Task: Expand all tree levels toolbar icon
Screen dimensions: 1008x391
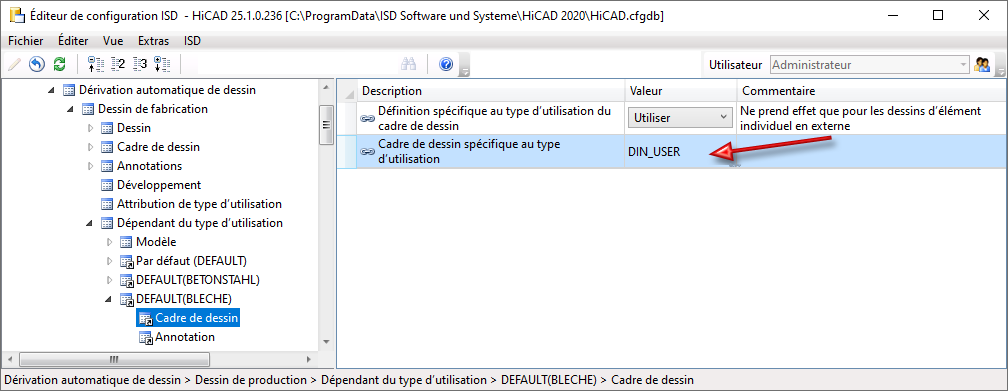Action: 162,64
